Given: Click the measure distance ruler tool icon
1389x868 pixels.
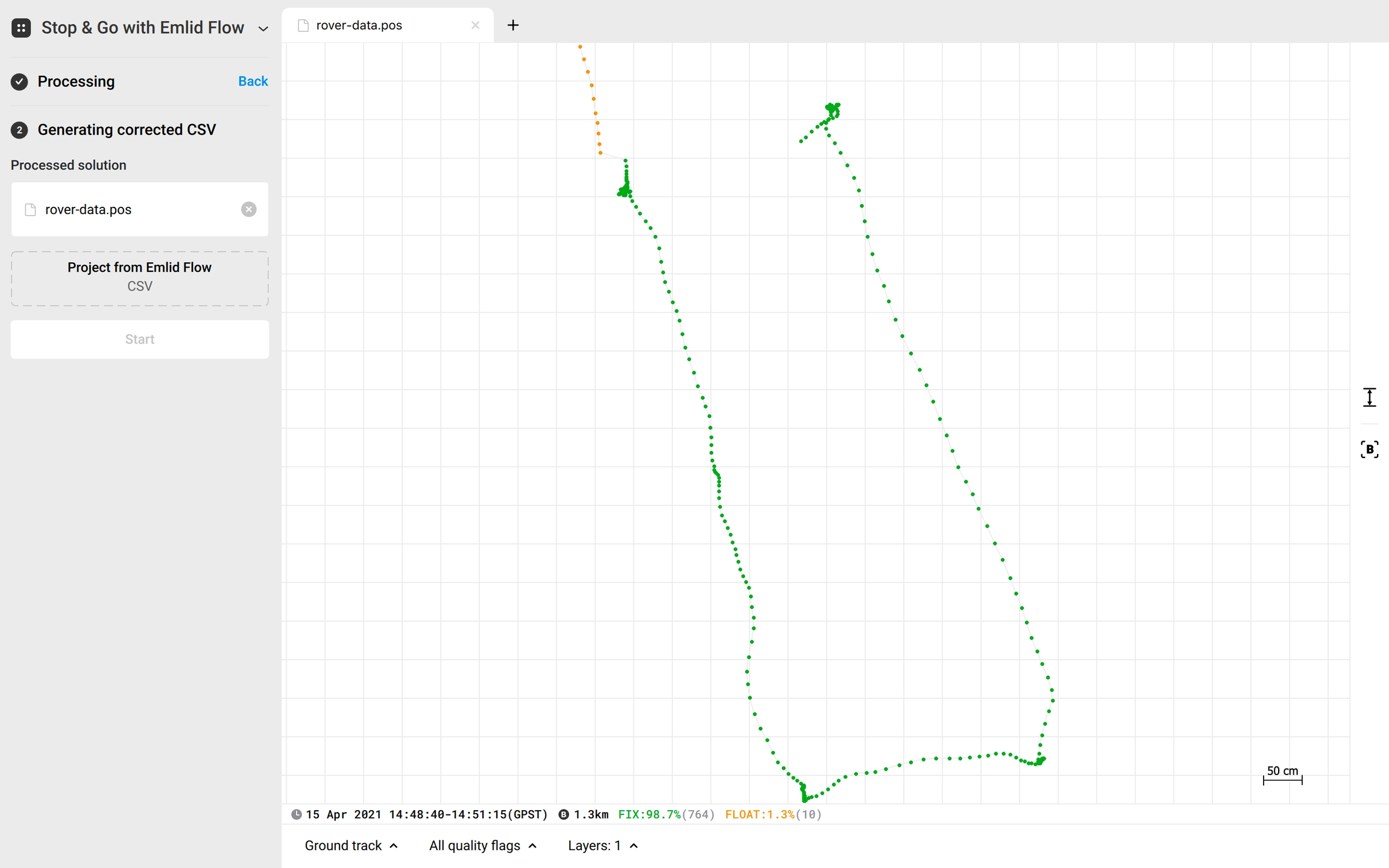Looking at the screenshot, I should (1369, 397).
